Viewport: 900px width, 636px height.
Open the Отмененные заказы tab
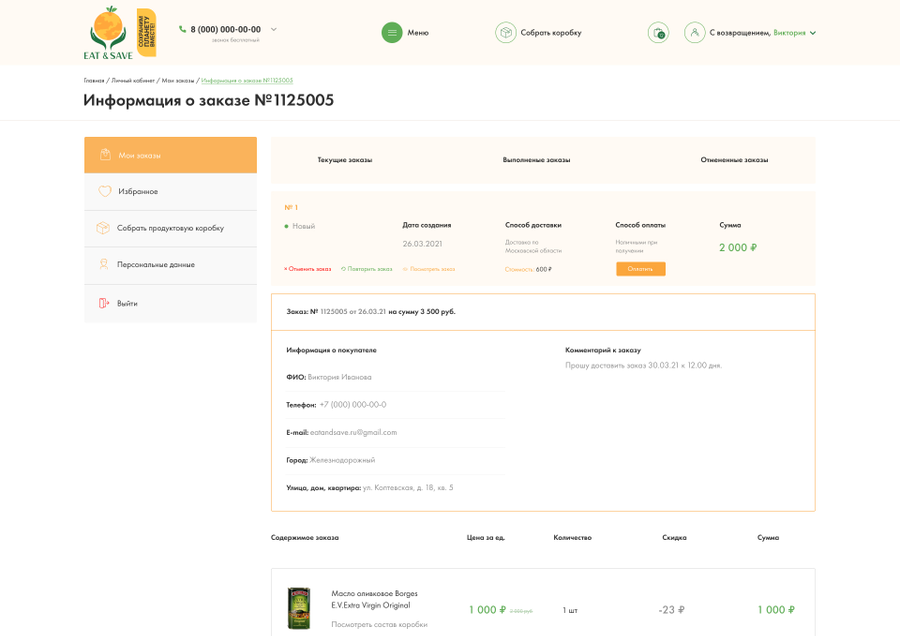point(734,160)
